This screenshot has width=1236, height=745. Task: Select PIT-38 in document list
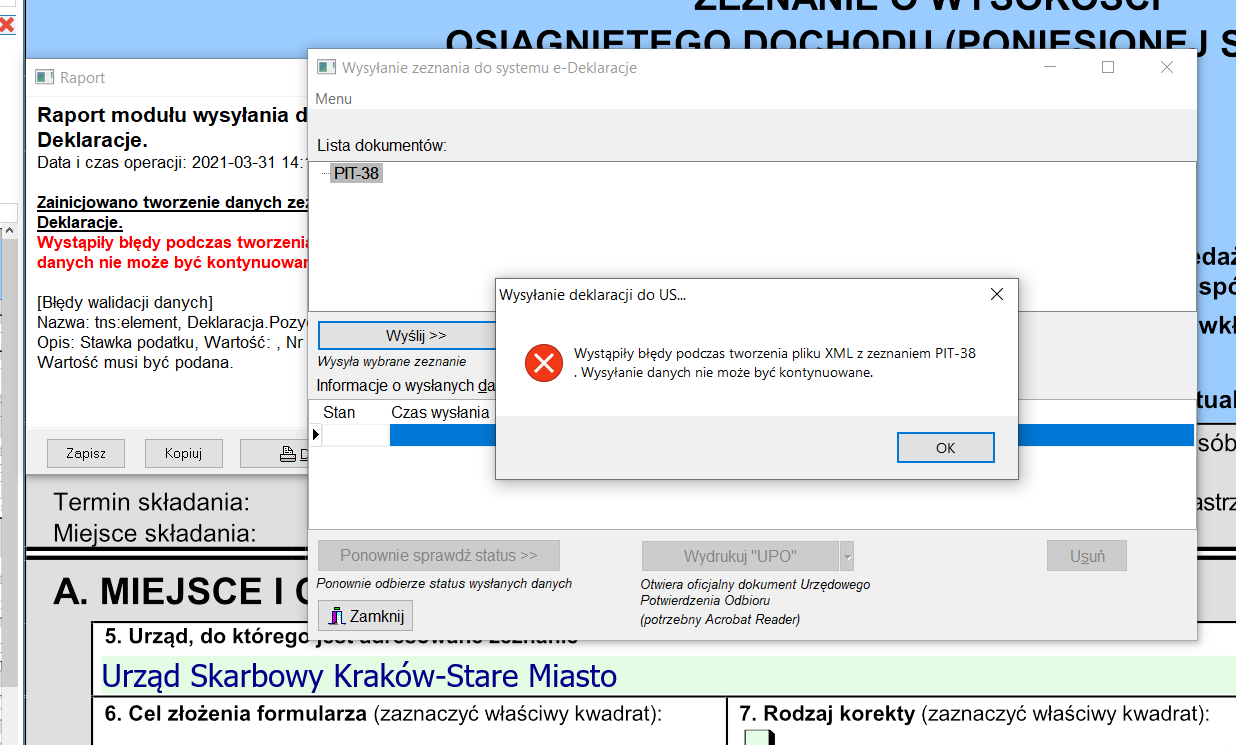(x=356, y=173)
